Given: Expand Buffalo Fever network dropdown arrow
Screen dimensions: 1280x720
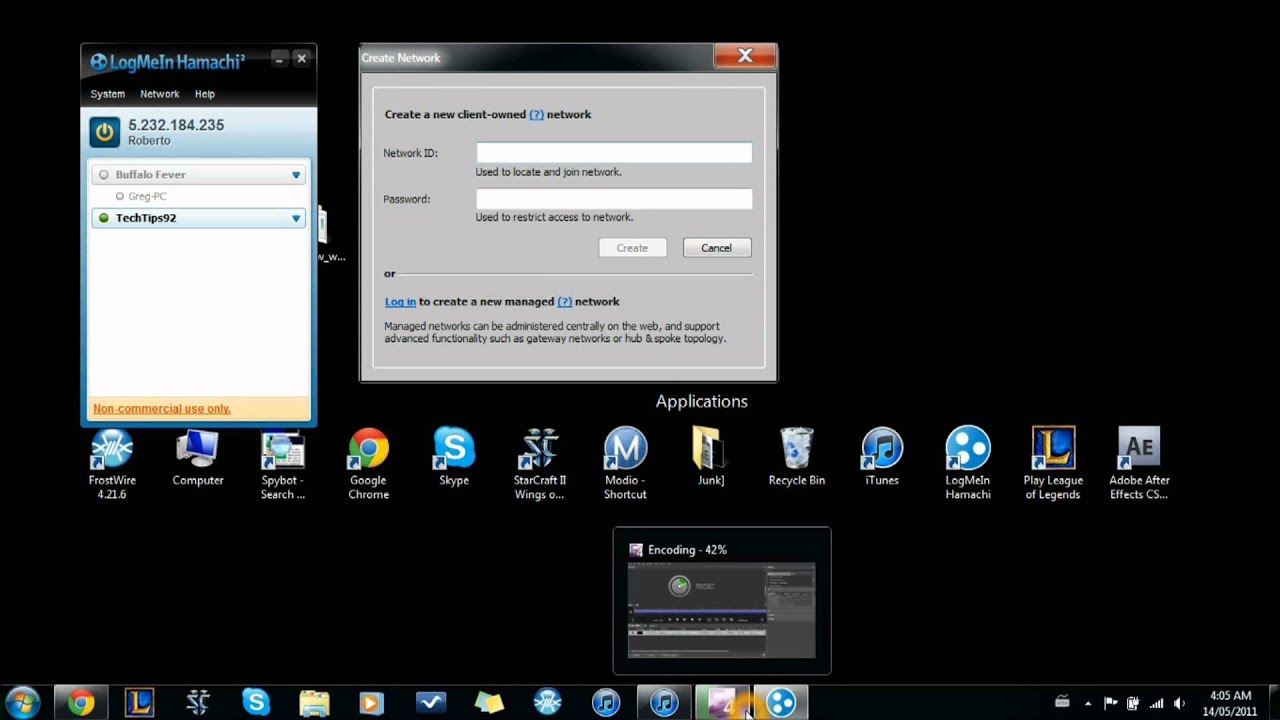Looking at the screenshot, I should 296,175.
